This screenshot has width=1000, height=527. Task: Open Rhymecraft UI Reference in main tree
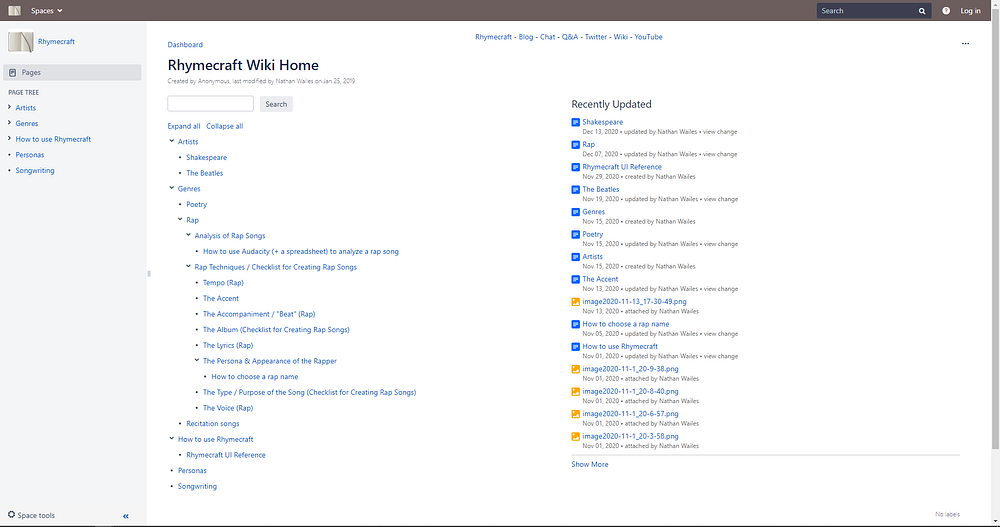pyautogui.click(x=226, y=455)
